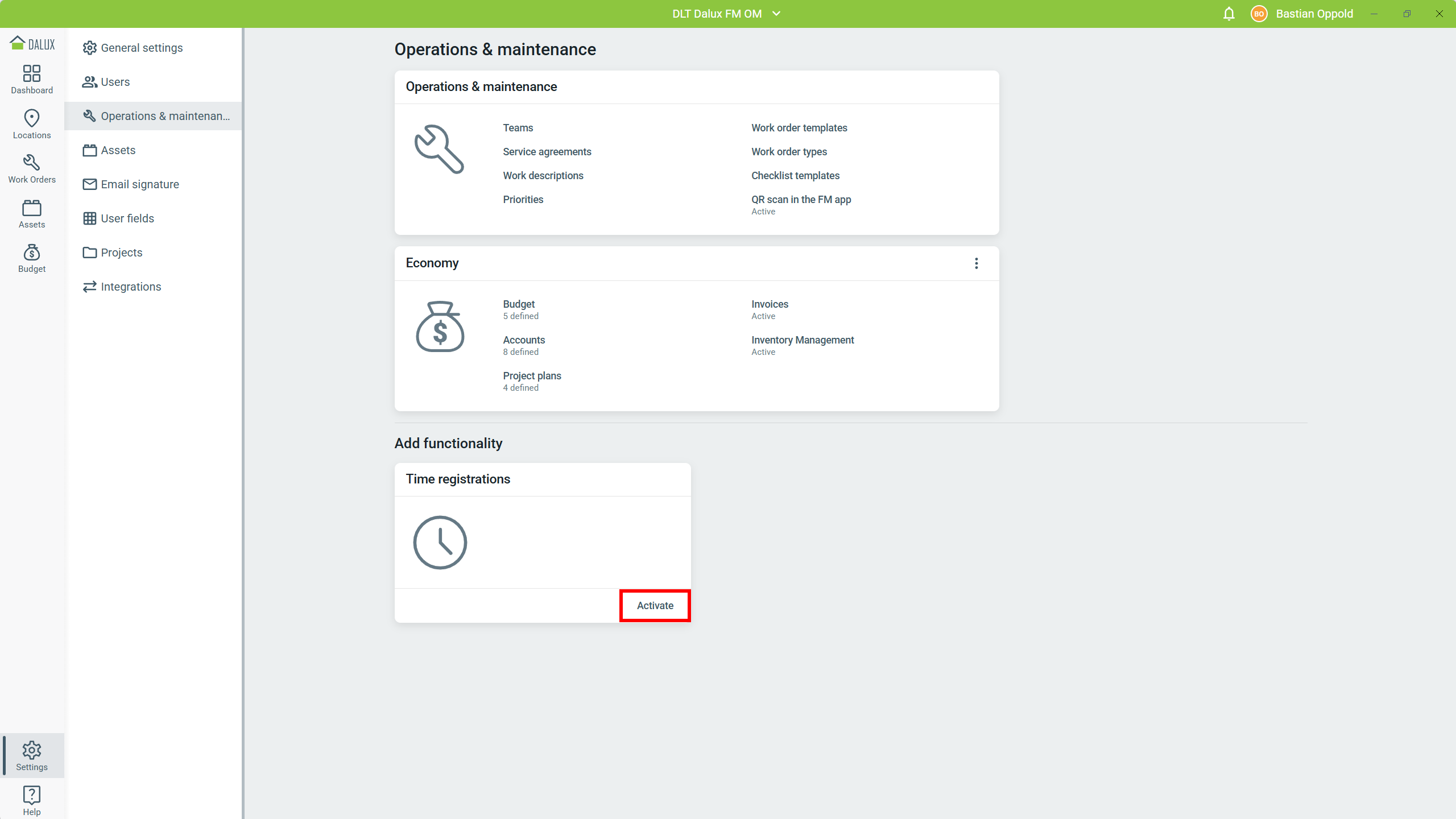This screenshot has height=819, width=1456.
Task: Open Integrations settings menu item
Action: [131, 287]
